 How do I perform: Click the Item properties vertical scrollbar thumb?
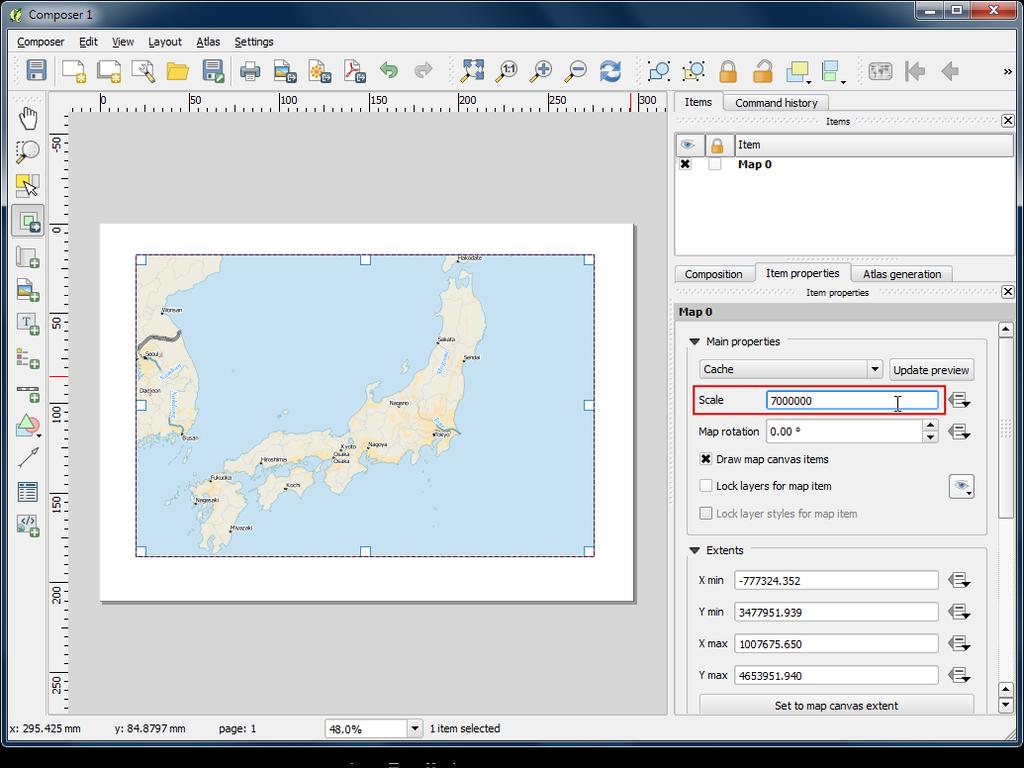click(1006, 428)
